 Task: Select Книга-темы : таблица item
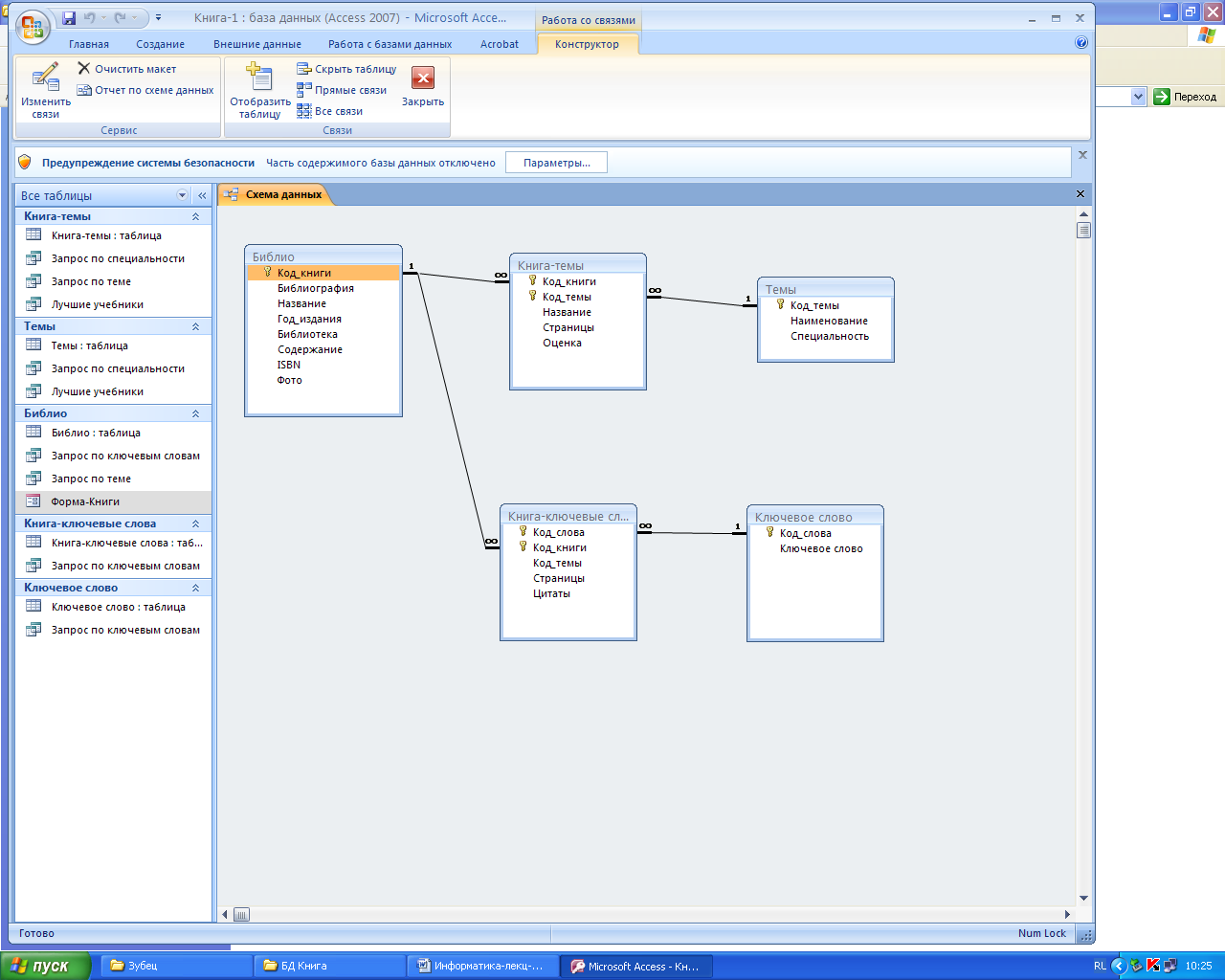113,235
